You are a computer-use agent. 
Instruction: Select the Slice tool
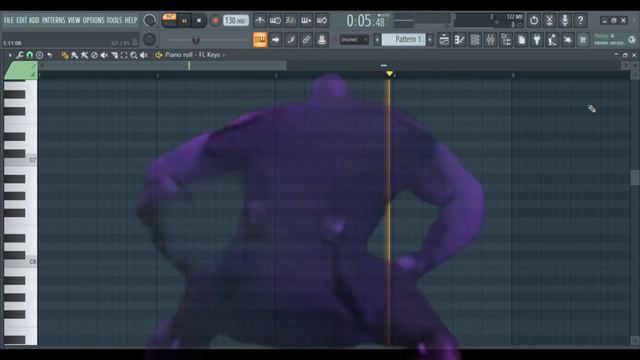[114, 55]
